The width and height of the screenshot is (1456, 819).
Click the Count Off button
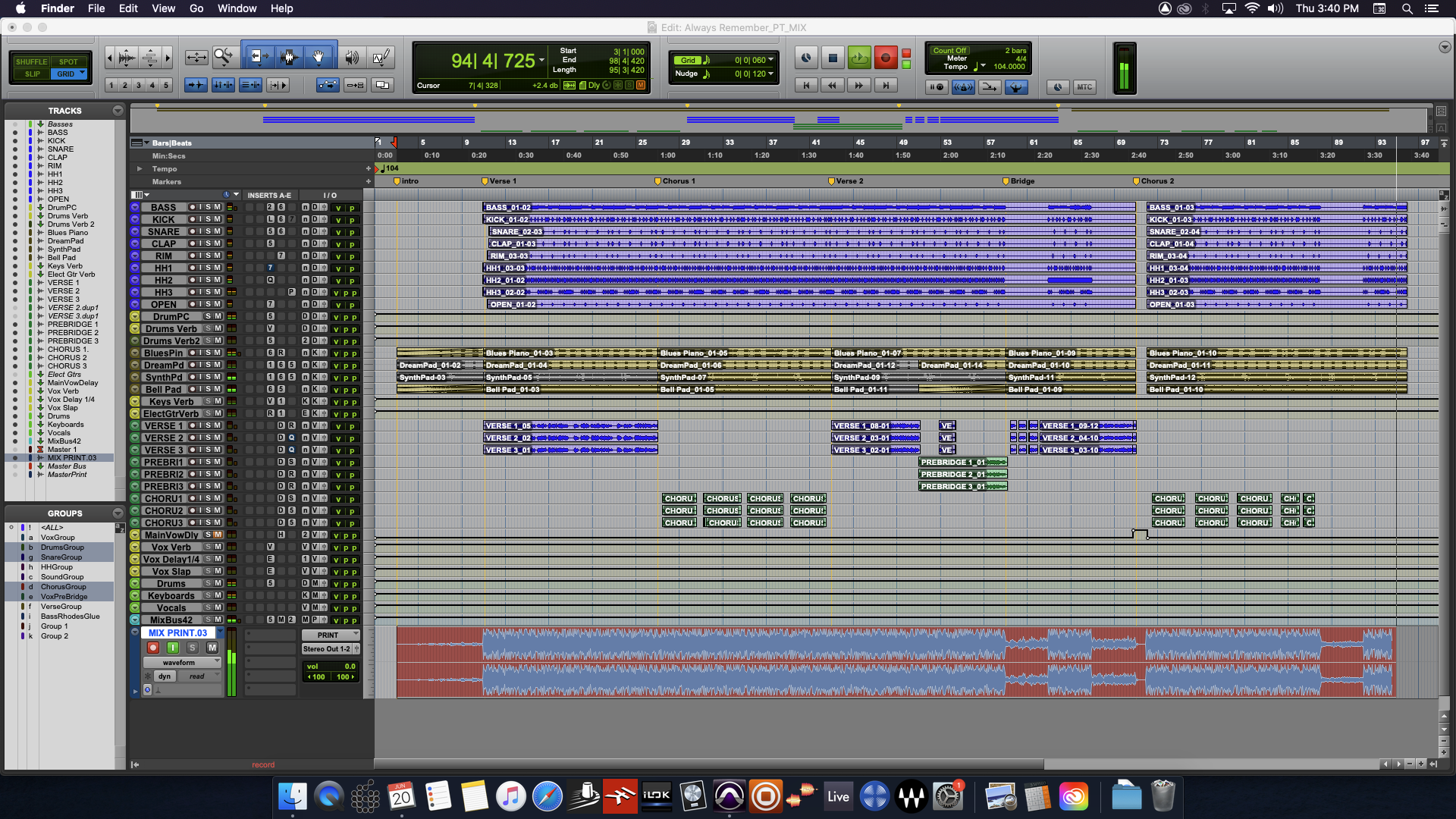coord(949,51)
